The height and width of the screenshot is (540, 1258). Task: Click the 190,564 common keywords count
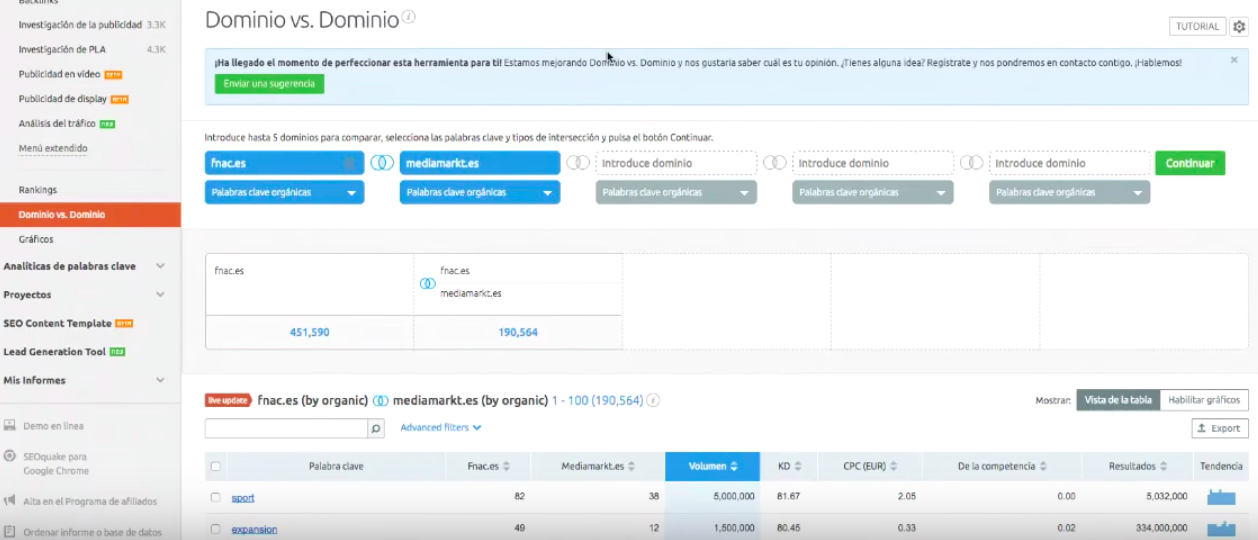518,332
